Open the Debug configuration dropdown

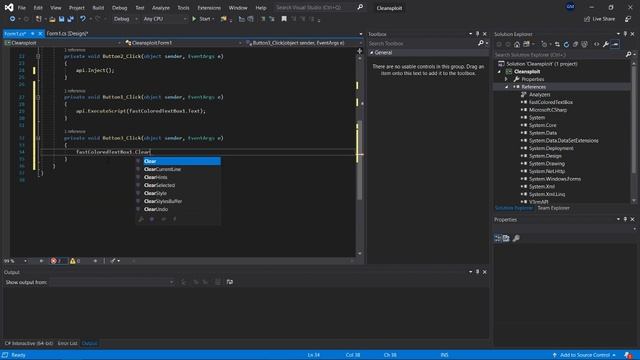tap(126, 19)
